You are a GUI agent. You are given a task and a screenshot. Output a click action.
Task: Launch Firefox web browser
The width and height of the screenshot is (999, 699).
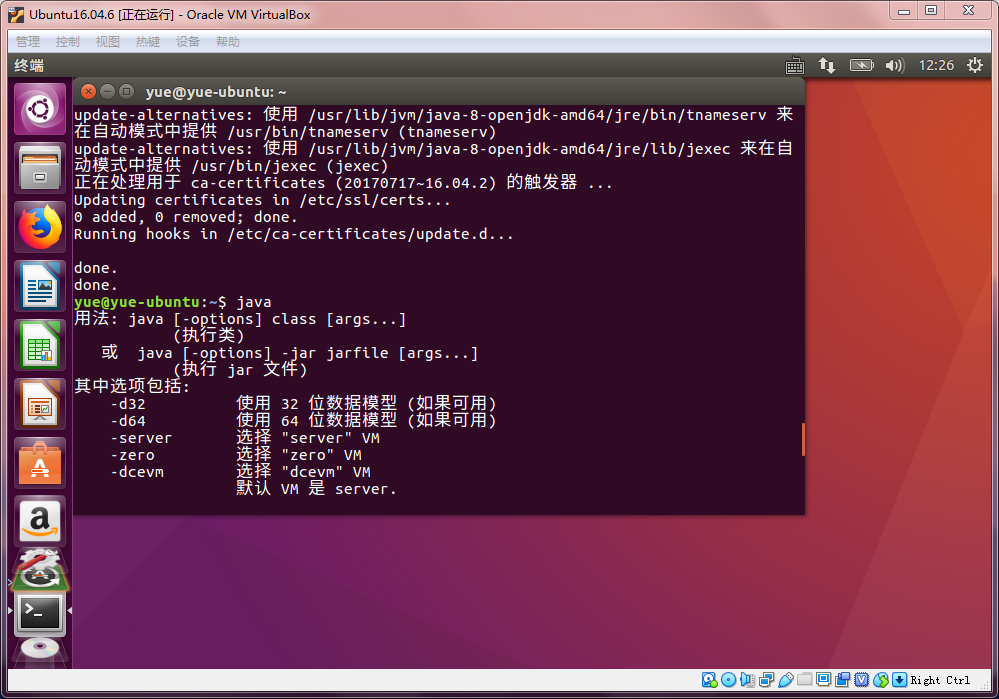pos(40,227)
